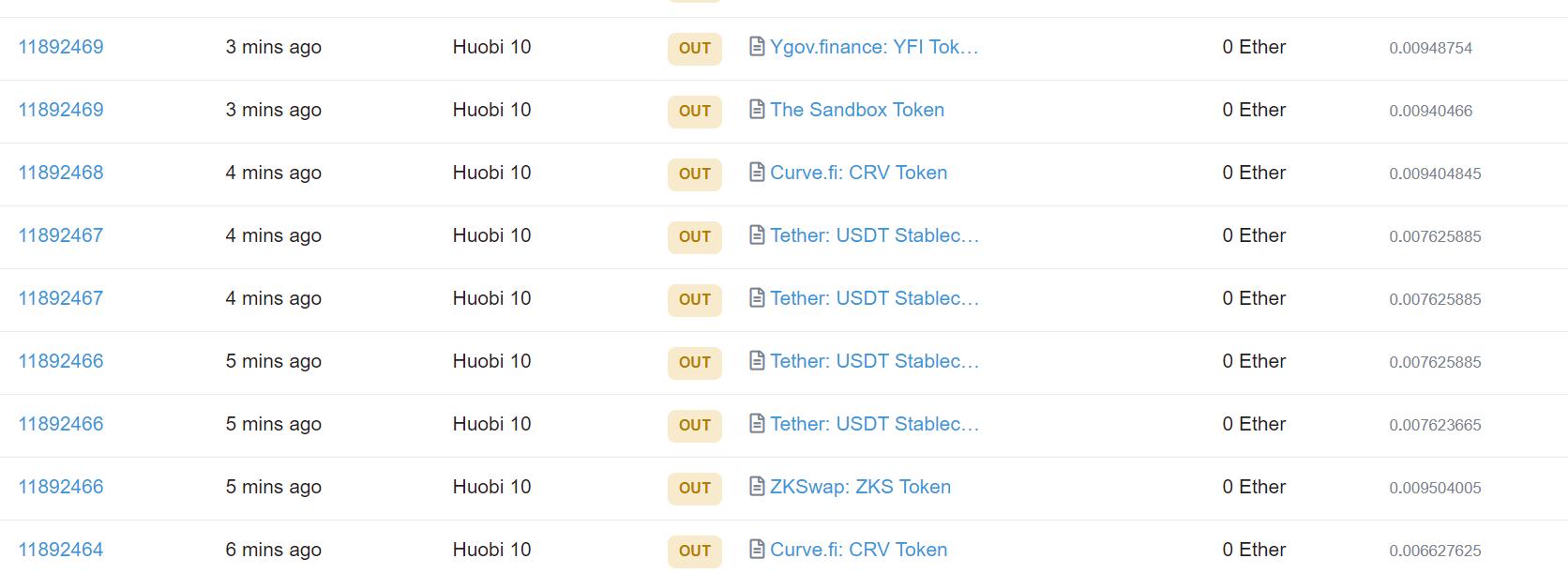Click contract icon in block 11892464 row

[757, 550]
